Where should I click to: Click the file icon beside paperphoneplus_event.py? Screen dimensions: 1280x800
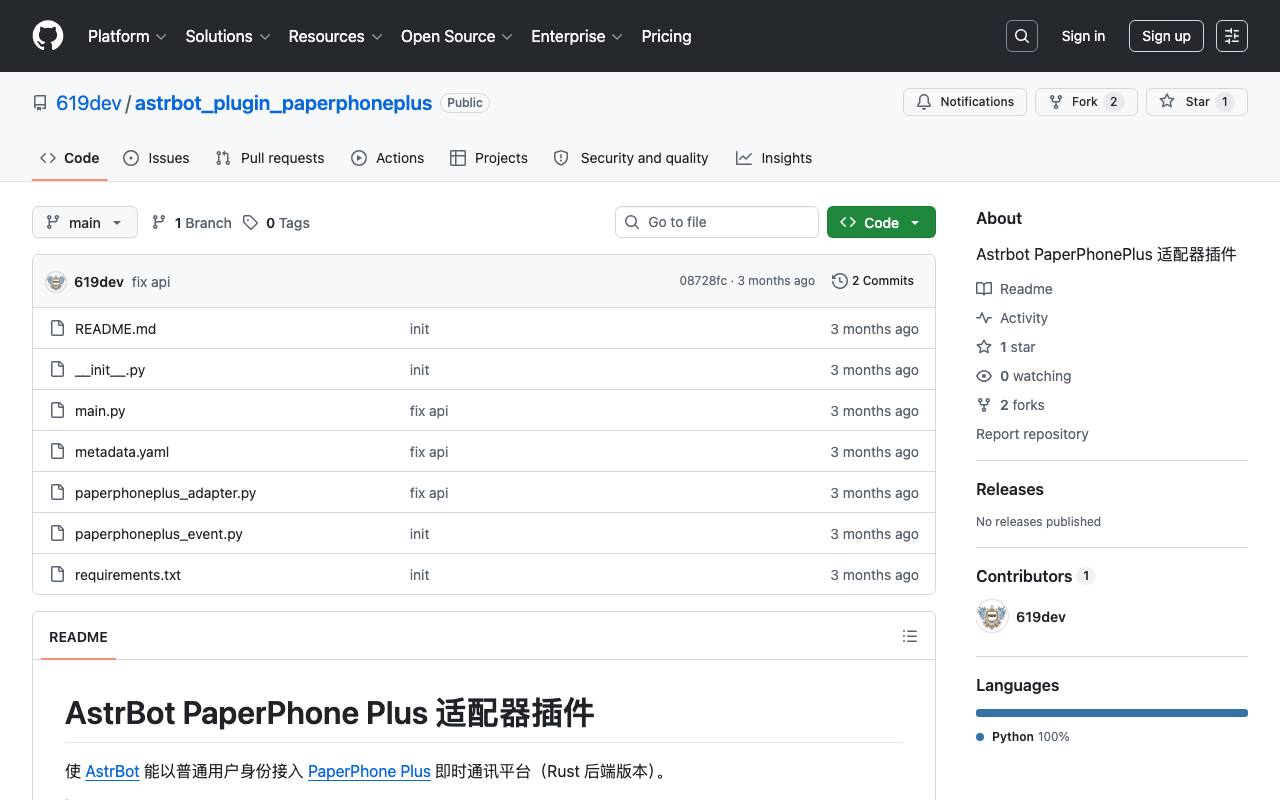click(57, 534)
